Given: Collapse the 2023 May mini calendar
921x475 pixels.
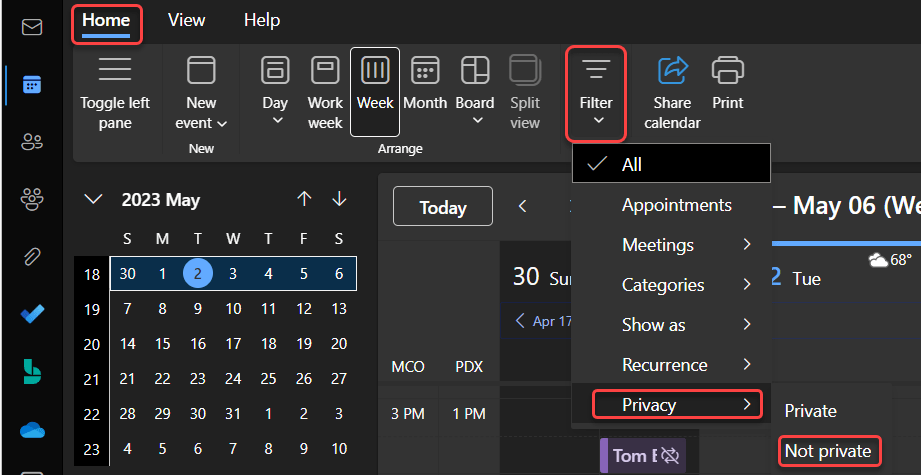Looking at the screenshot, I should coord(93,200).
